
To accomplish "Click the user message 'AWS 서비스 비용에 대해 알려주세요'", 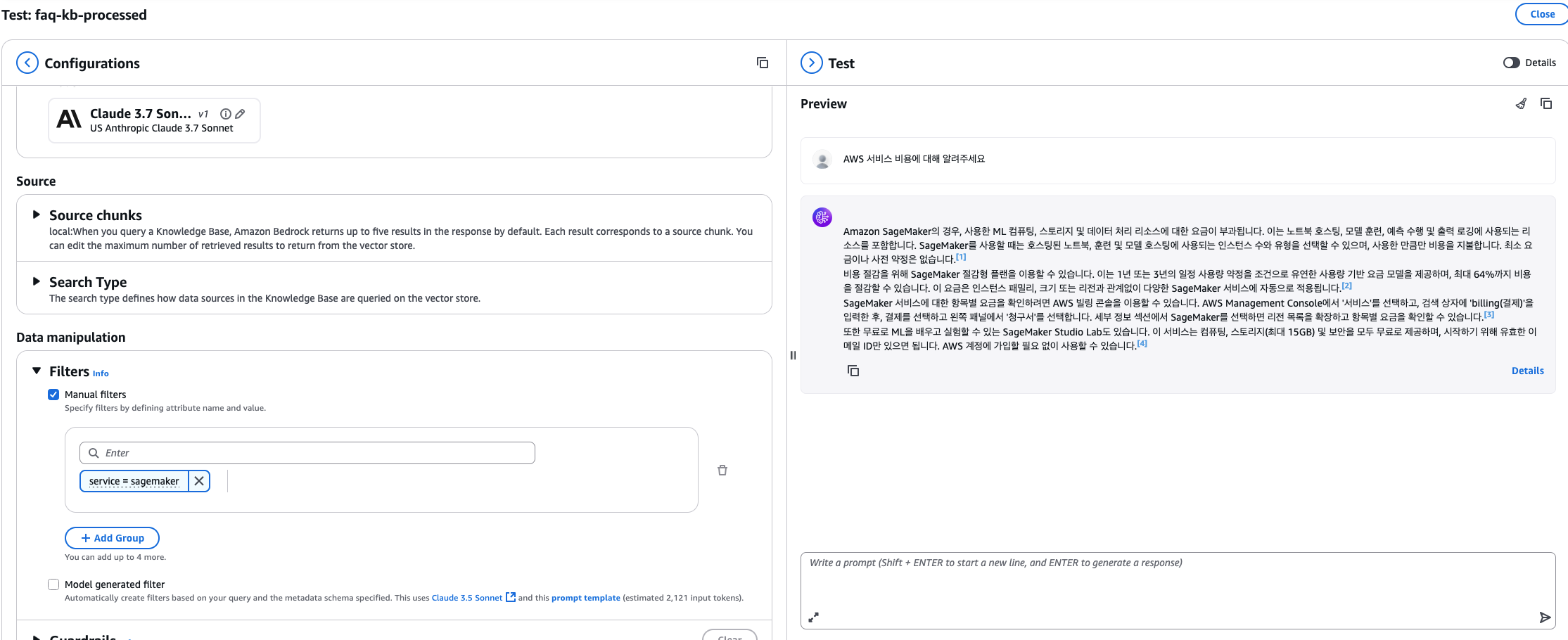I will (x=914, y=159).
